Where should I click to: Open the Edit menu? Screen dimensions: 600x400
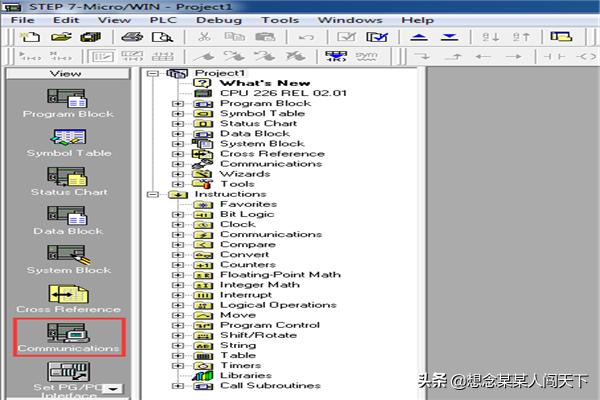tap(66, 20)
